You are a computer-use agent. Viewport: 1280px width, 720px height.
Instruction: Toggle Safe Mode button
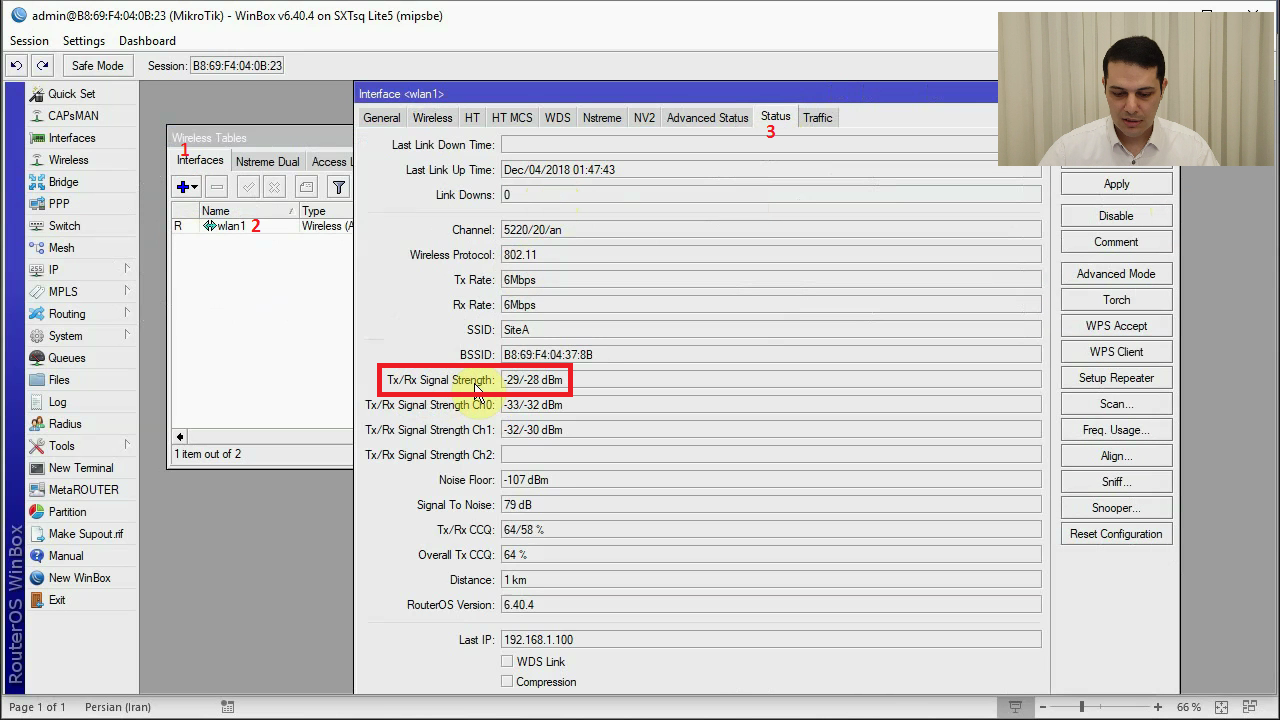(98, 66)
